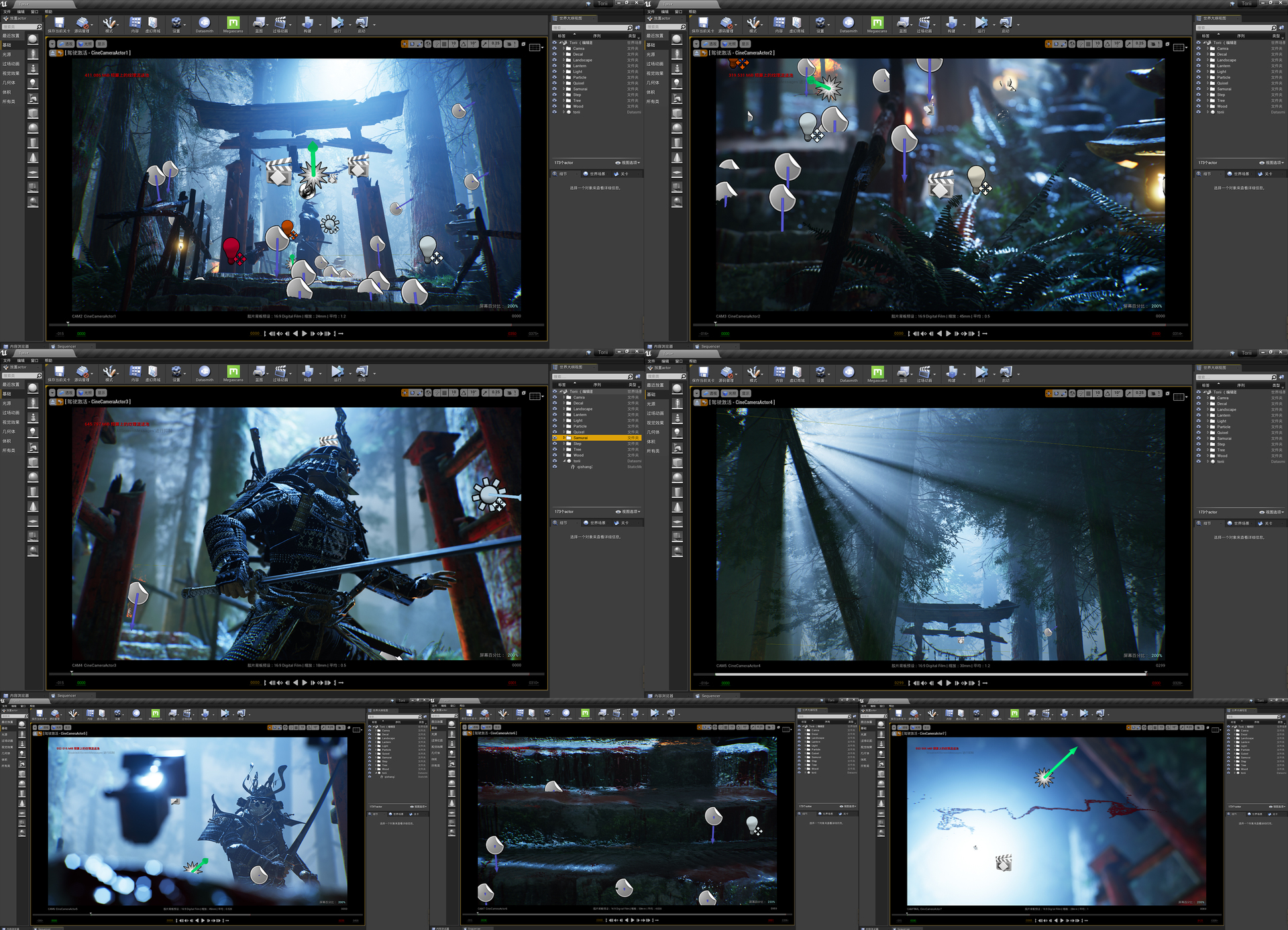This screenshot has height=930, width=1288.
Task: Click Save Current Level icon in CineCameraActor1 window
Action: [59, 23]
